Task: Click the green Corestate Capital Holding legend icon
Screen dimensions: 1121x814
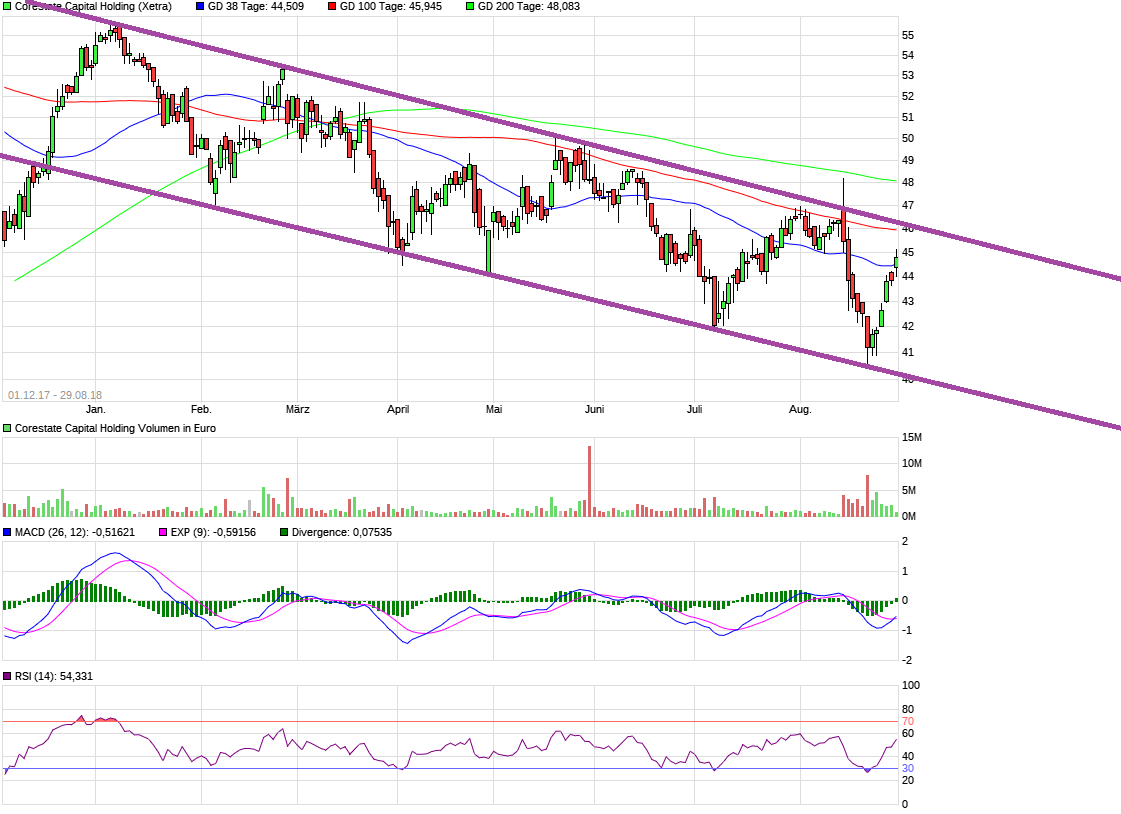Action: pyautogui.click(x=6, y=7)
